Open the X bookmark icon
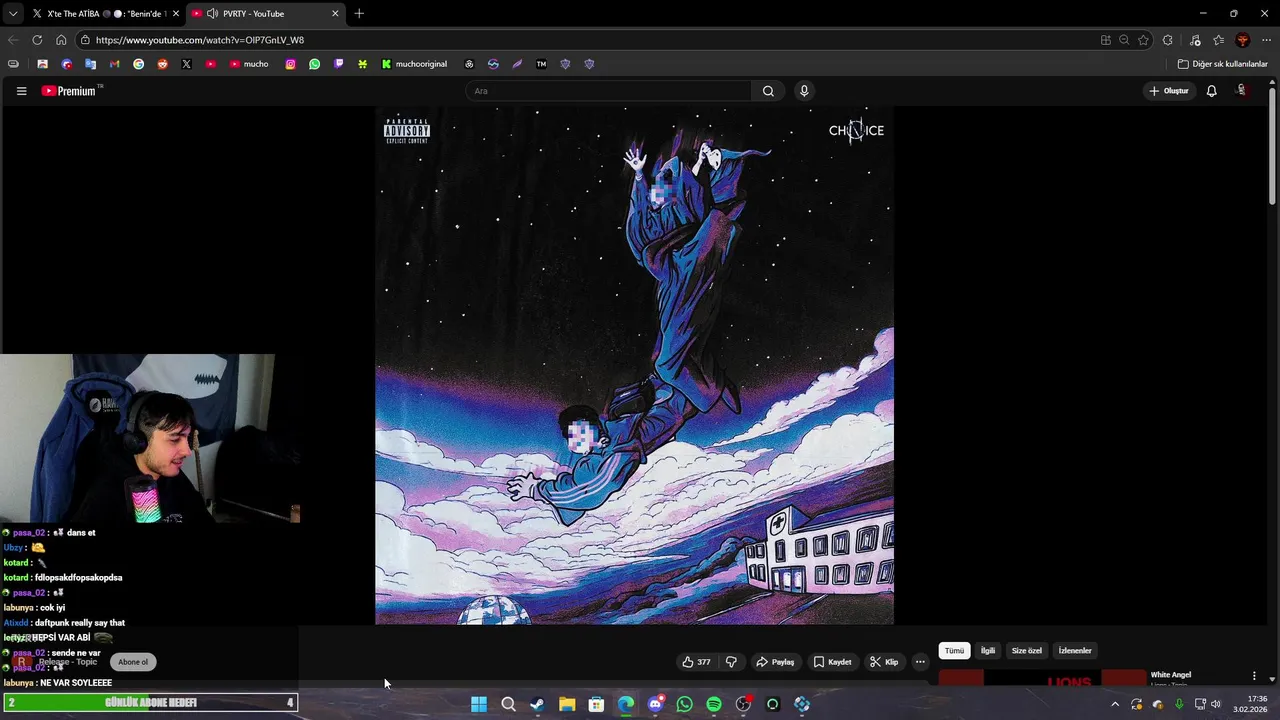Image resolution: width=1280 pixels, height=720 pixels. (x=186, y=64)
